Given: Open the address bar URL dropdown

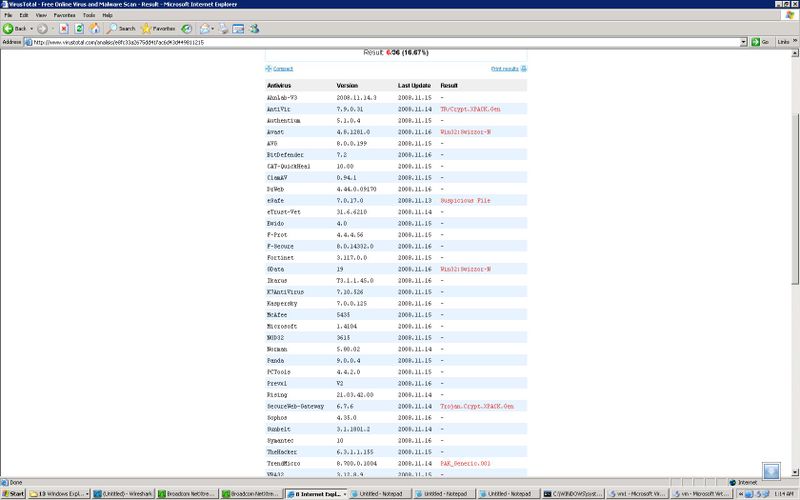Looking at the screenshot, I should point(743,42).
